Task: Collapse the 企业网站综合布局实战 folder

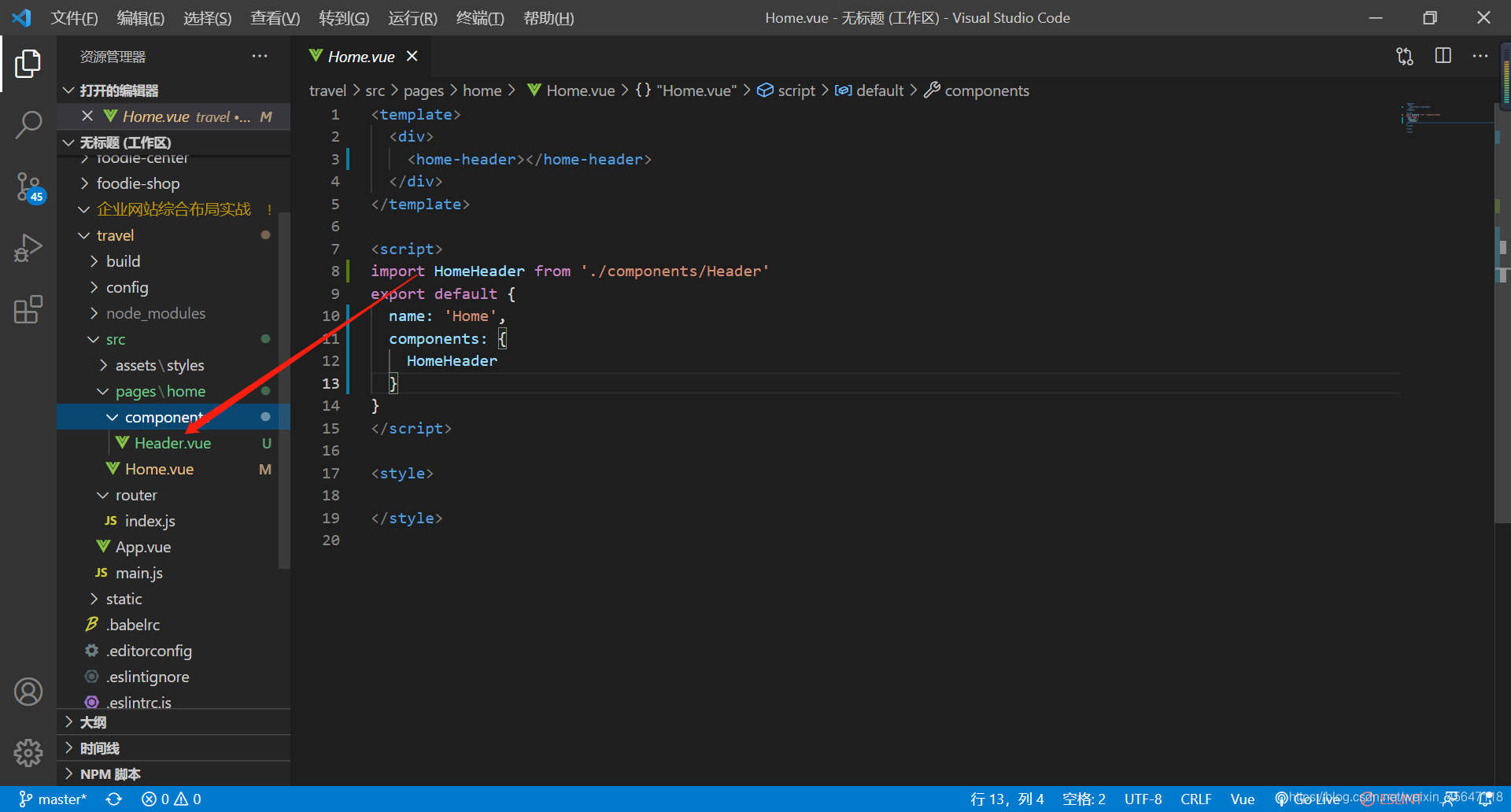Action: [173, 209]
